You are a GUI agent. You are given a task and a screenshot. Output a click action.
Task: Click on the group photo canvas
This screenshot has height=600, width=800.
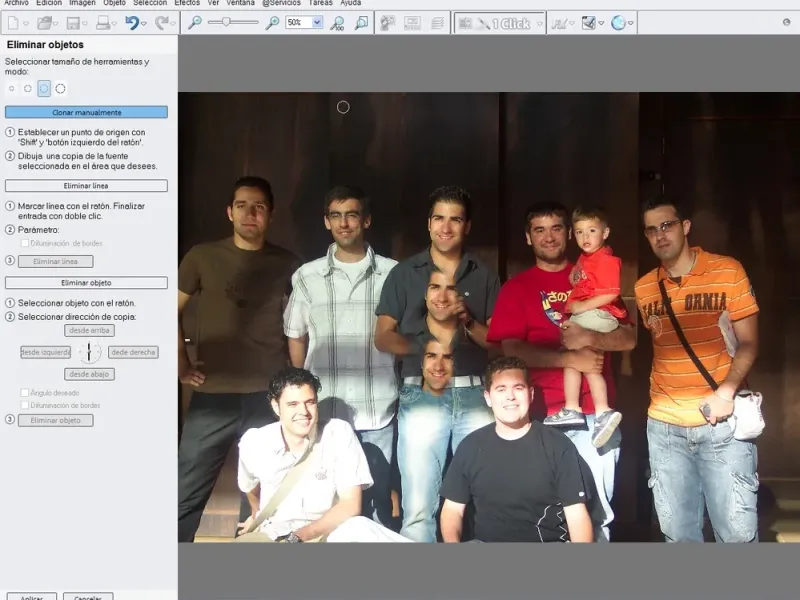[489, 317]
